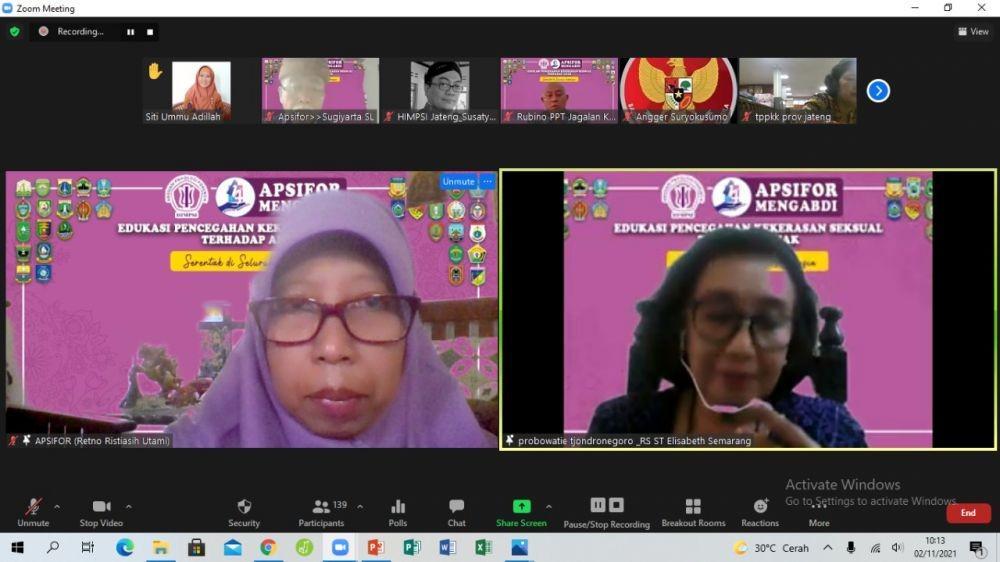Open Windows Start menu

coord(17,547)
